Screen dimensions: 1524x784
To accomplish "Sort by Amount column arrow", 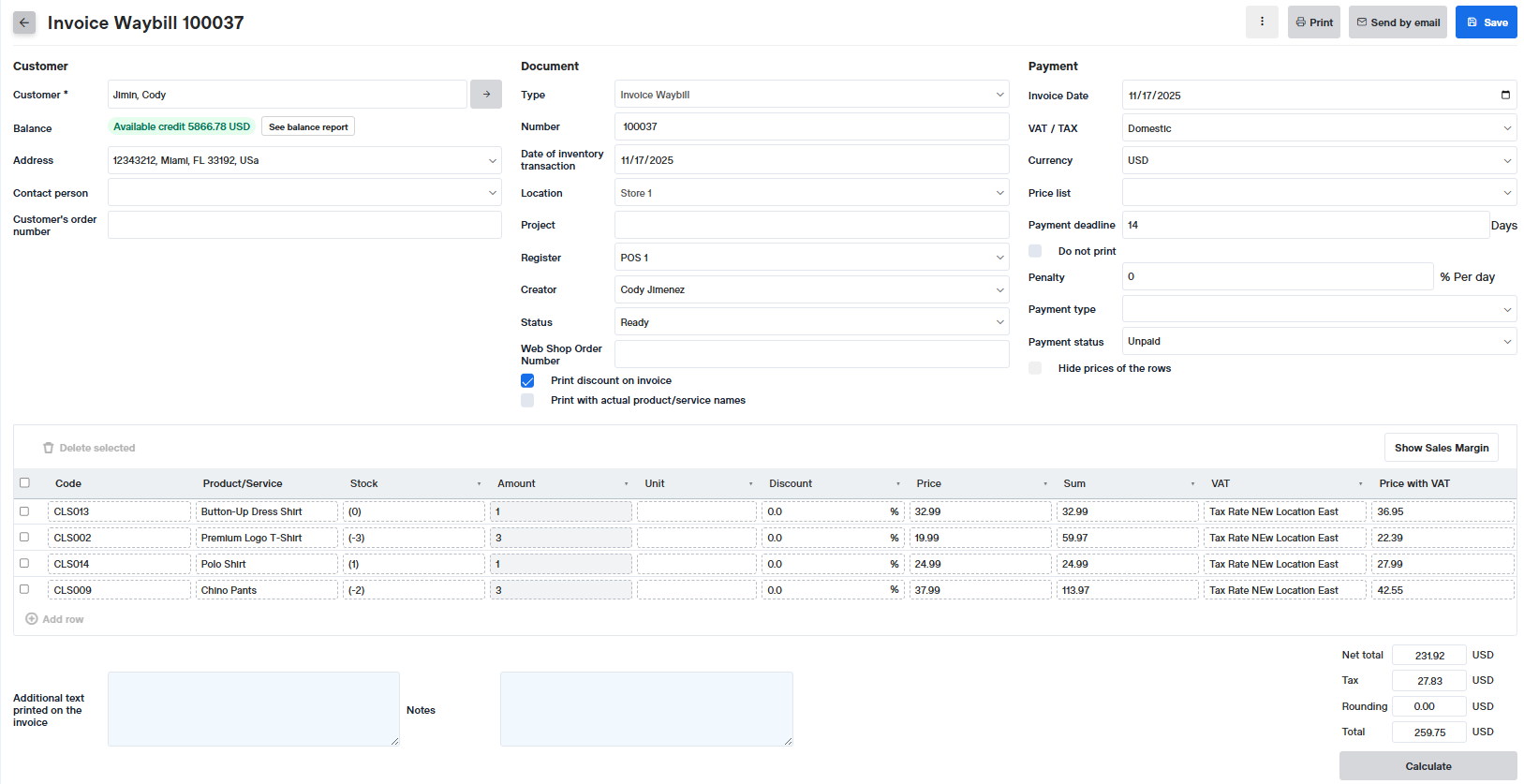I will point(626,484).
